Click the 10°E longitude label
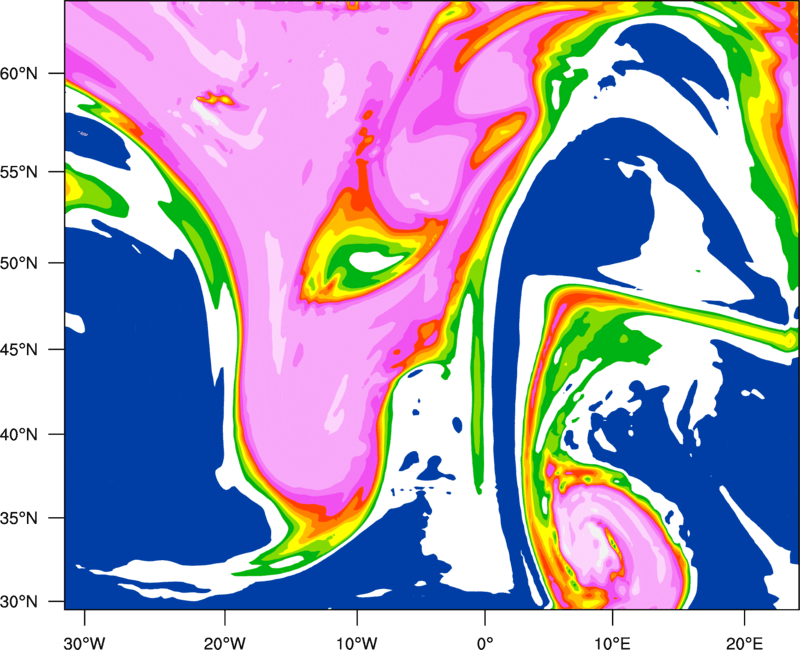Viewport: 800px width, 650px height. (x=612, y=643)
